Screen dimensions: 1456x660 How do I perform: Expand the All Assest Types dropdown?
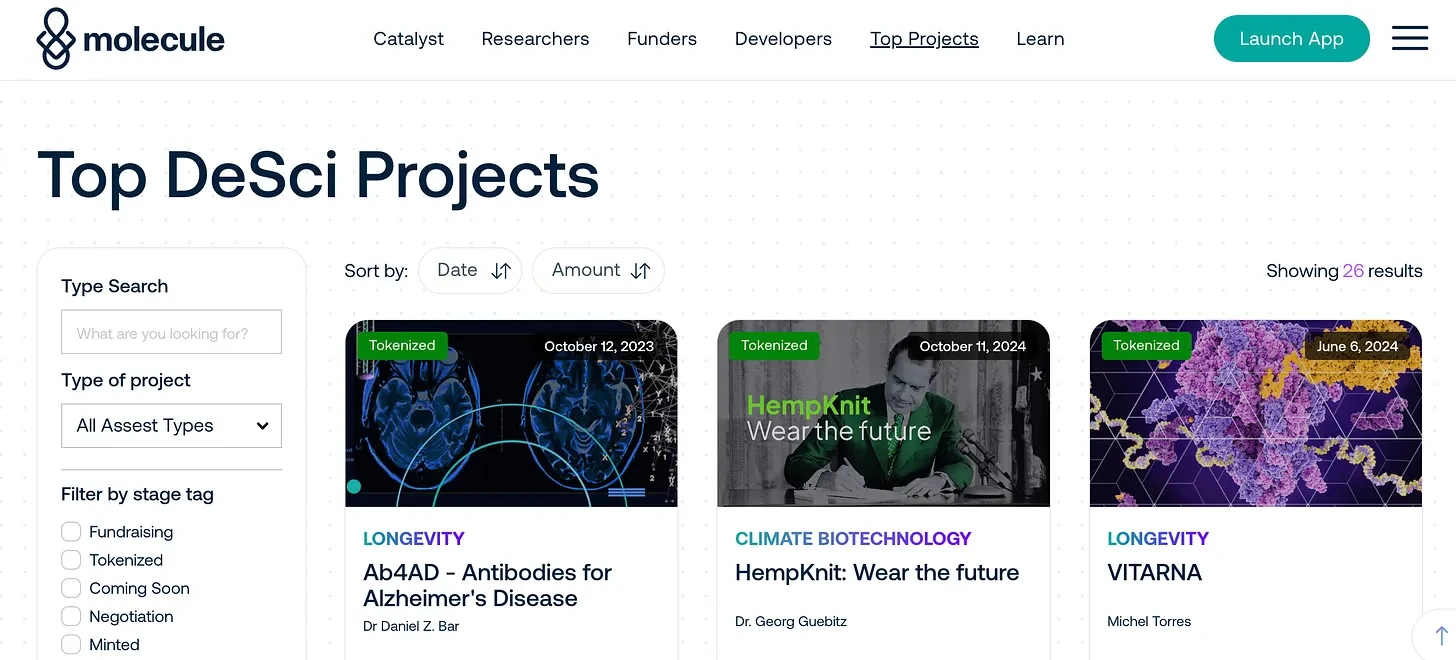tap(172, 426)
